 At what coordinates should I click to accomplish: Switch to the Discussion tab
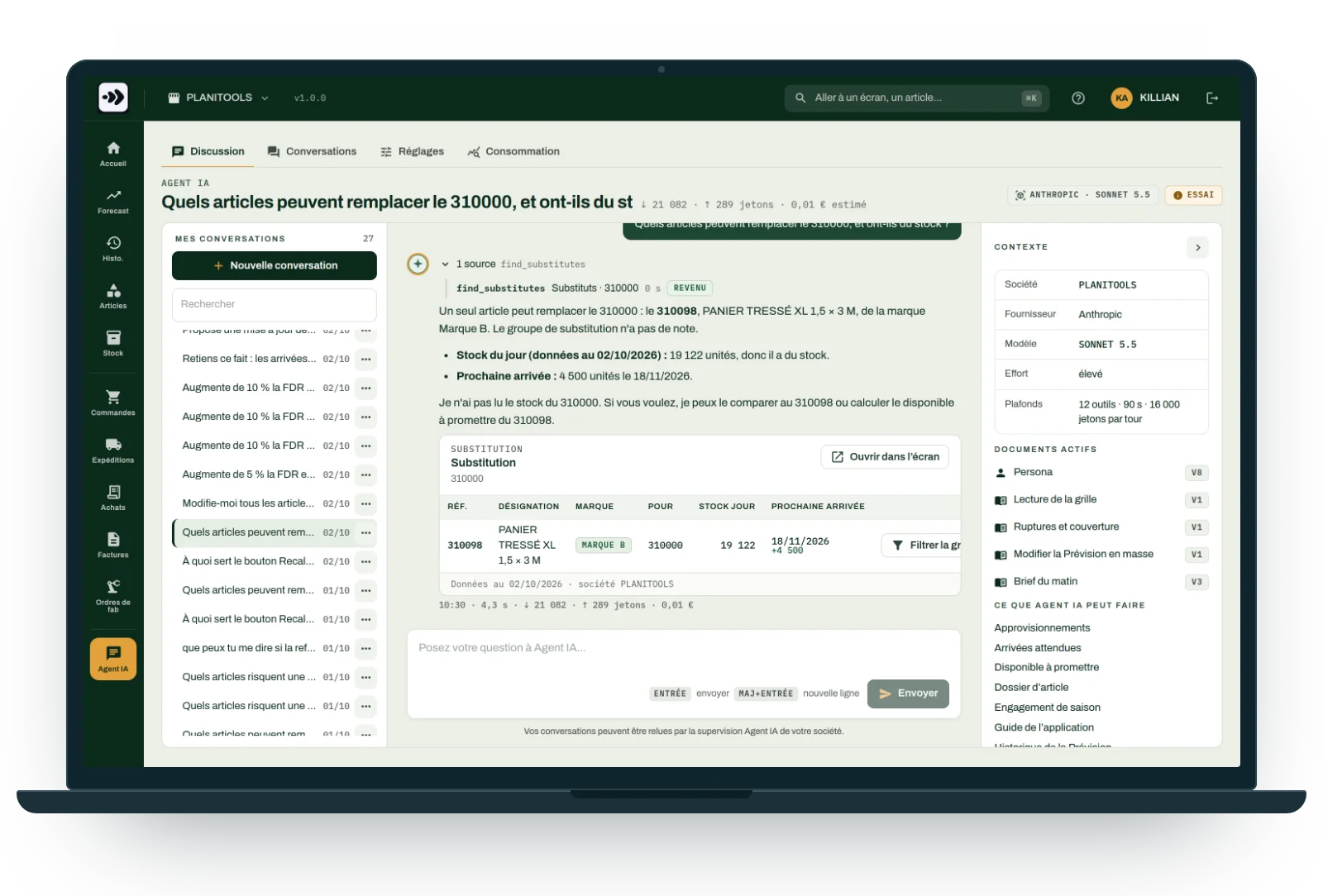[x=208, y=151]
